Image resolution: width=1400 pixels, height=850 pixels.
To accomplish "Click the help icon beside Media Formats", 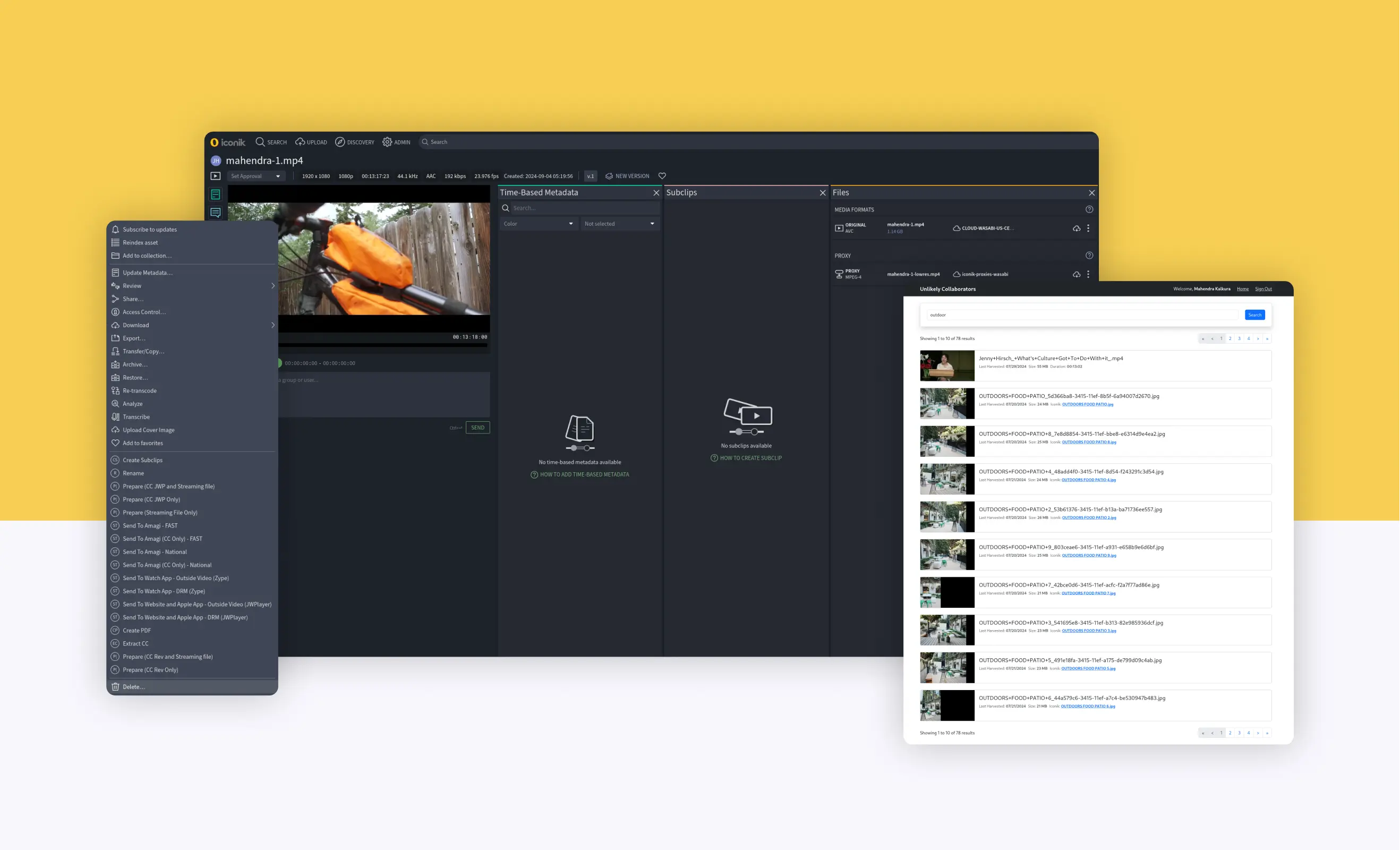I will (1089, 210).
